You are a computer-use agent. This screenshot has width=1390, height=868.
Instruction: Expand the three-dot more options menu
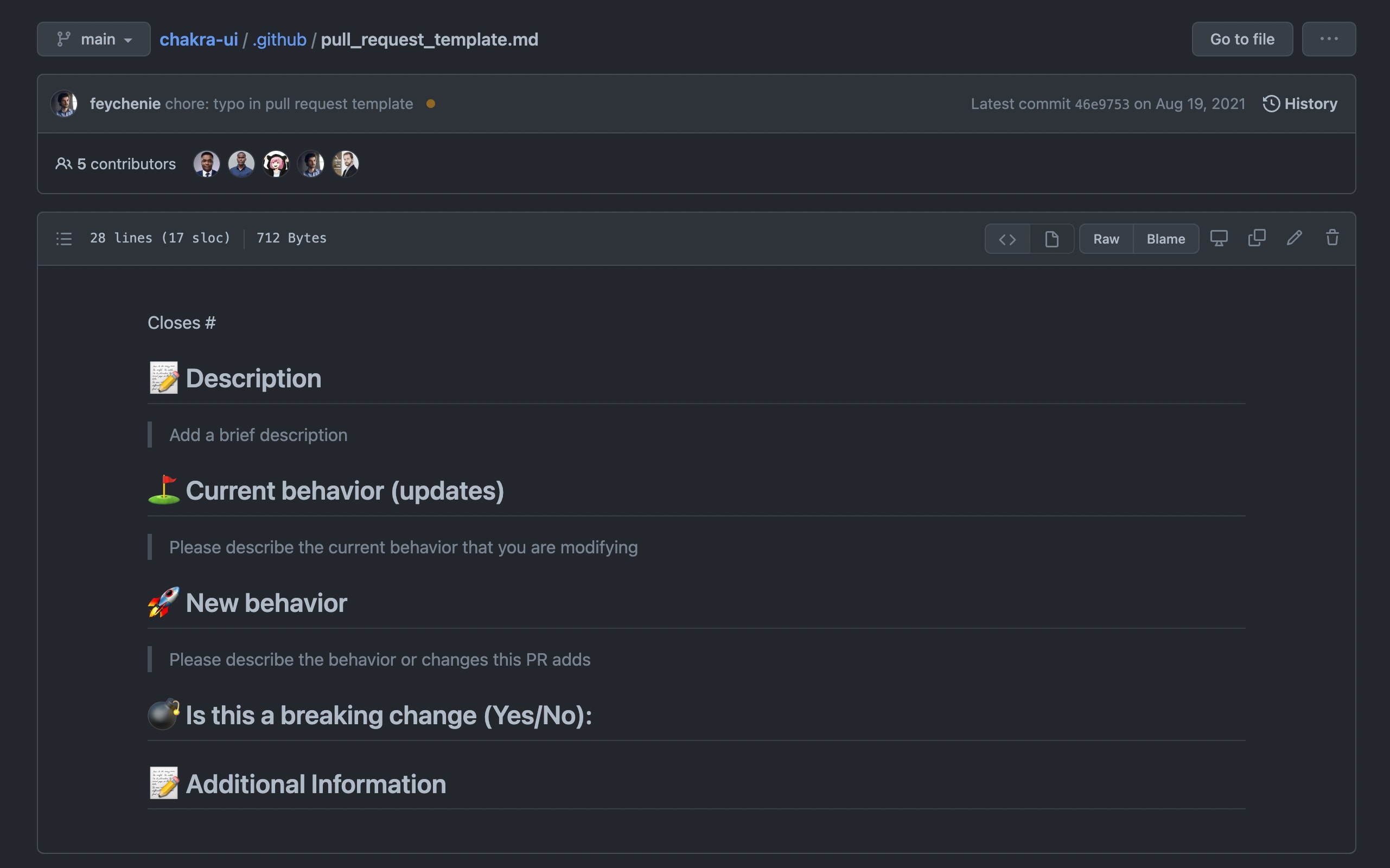click(1328, 38)
